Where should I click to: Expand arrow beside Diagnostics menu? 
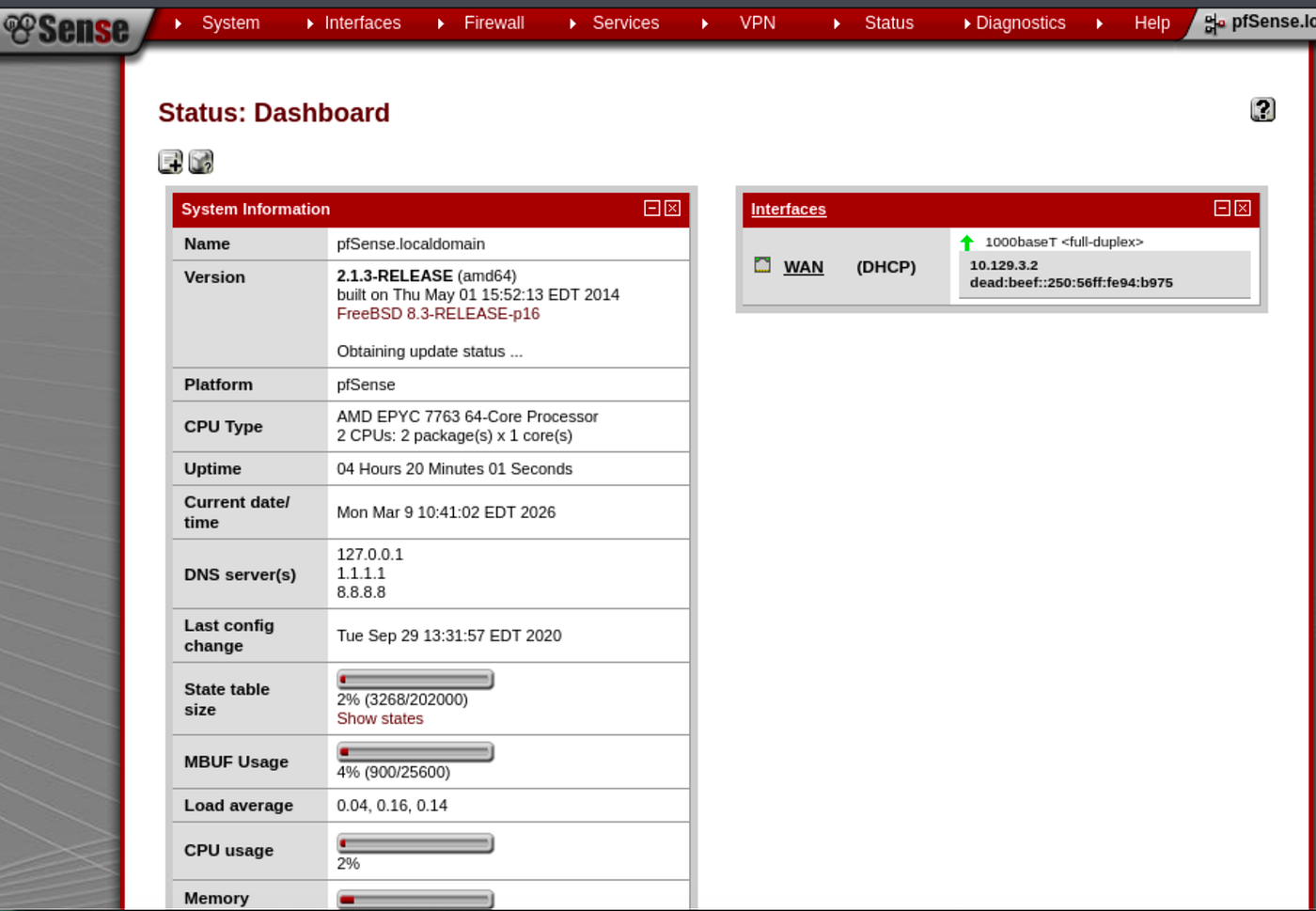tap(967, 24)
